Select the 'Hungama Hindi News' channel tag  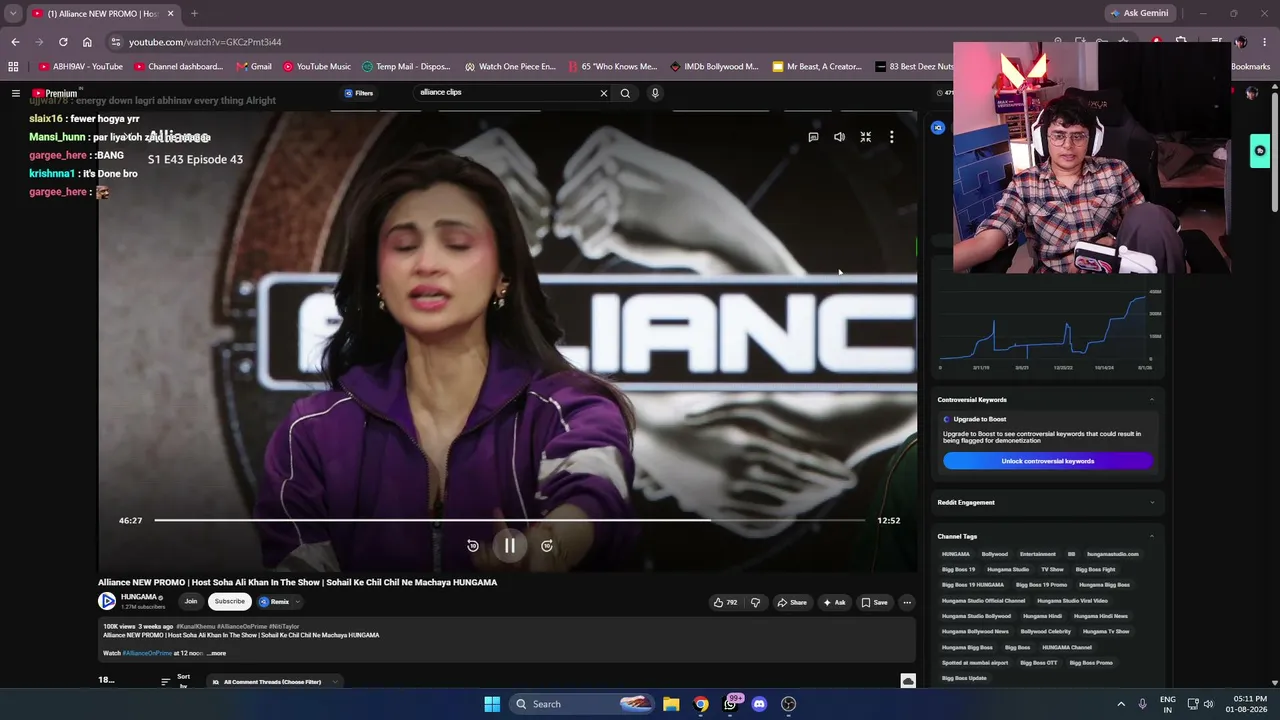(x=1100, y=616)
